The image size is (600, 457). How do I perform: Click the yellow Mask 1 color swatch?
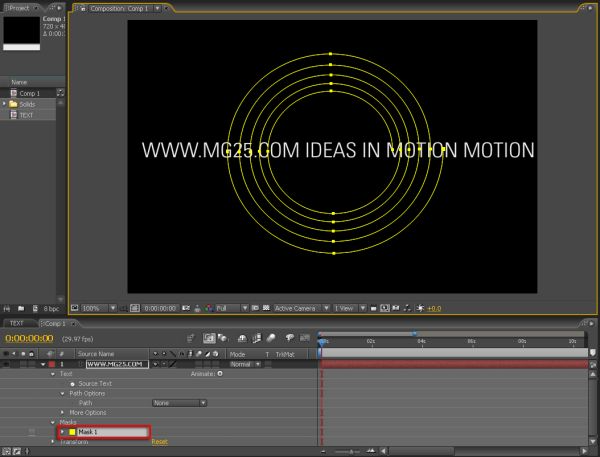pos(72,432)
